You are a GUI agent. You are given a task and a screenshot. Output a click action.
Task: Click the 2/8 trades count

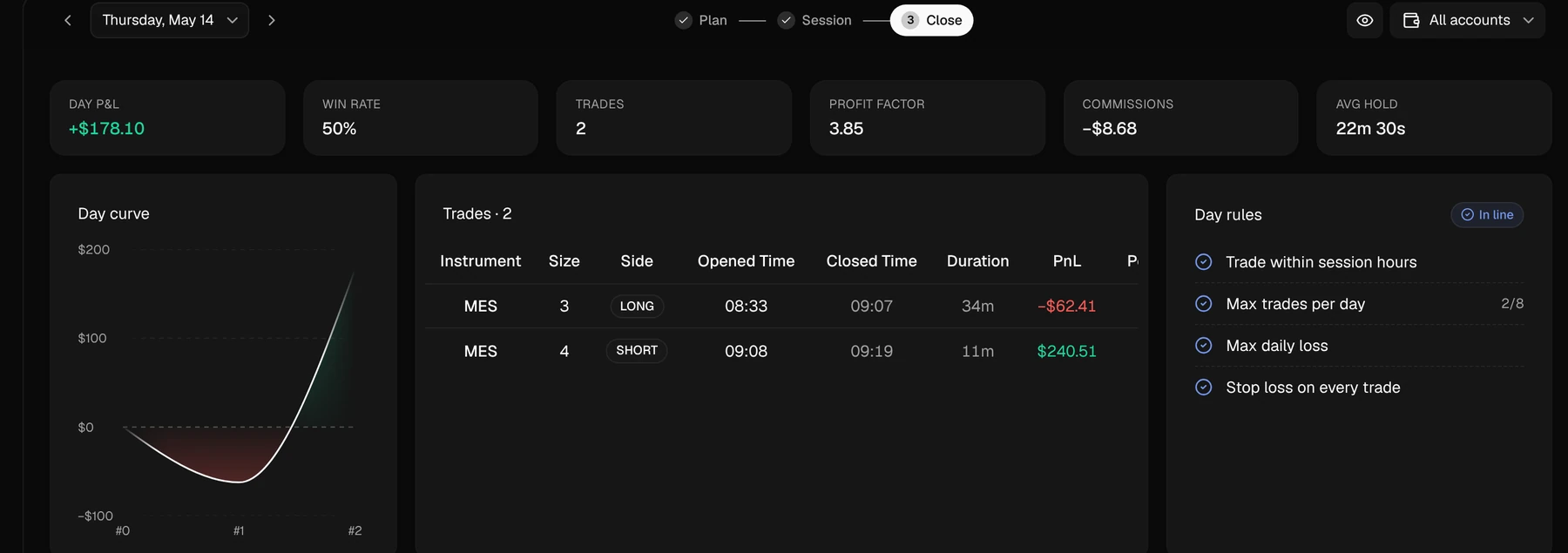coord(1512,304)
